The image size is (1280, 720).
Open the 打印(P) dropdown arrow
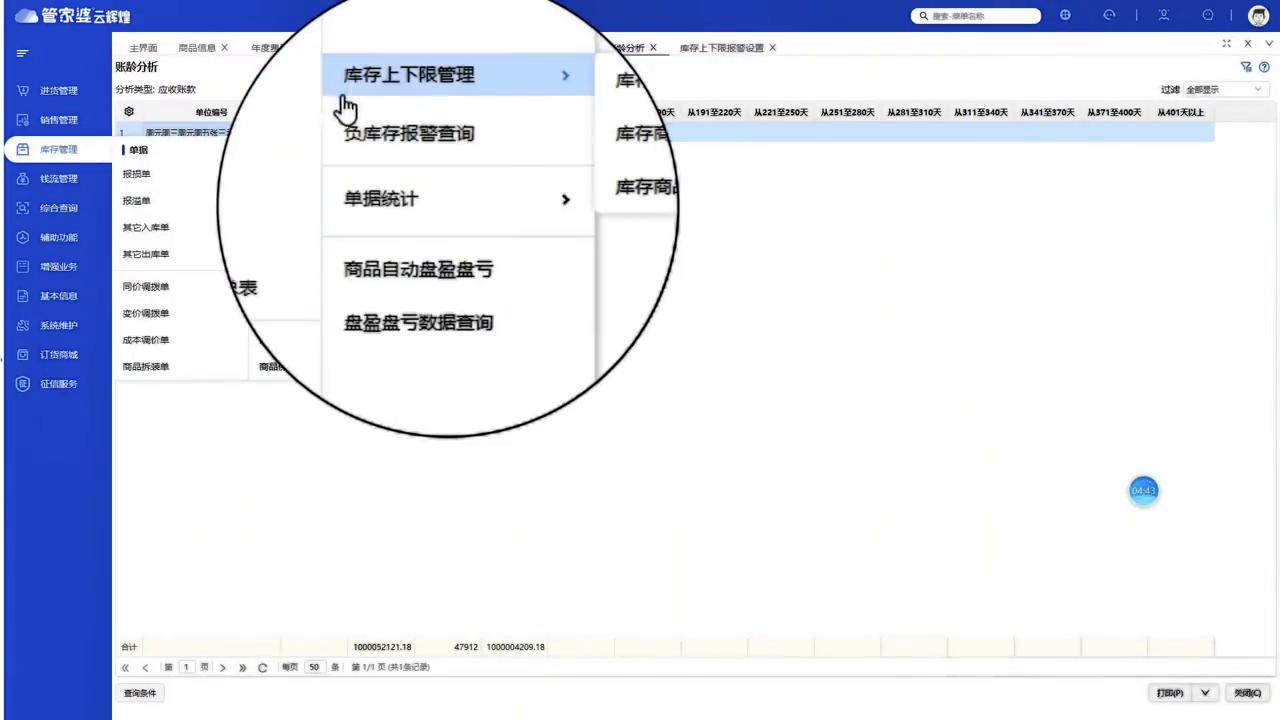tap(1205, 692)
